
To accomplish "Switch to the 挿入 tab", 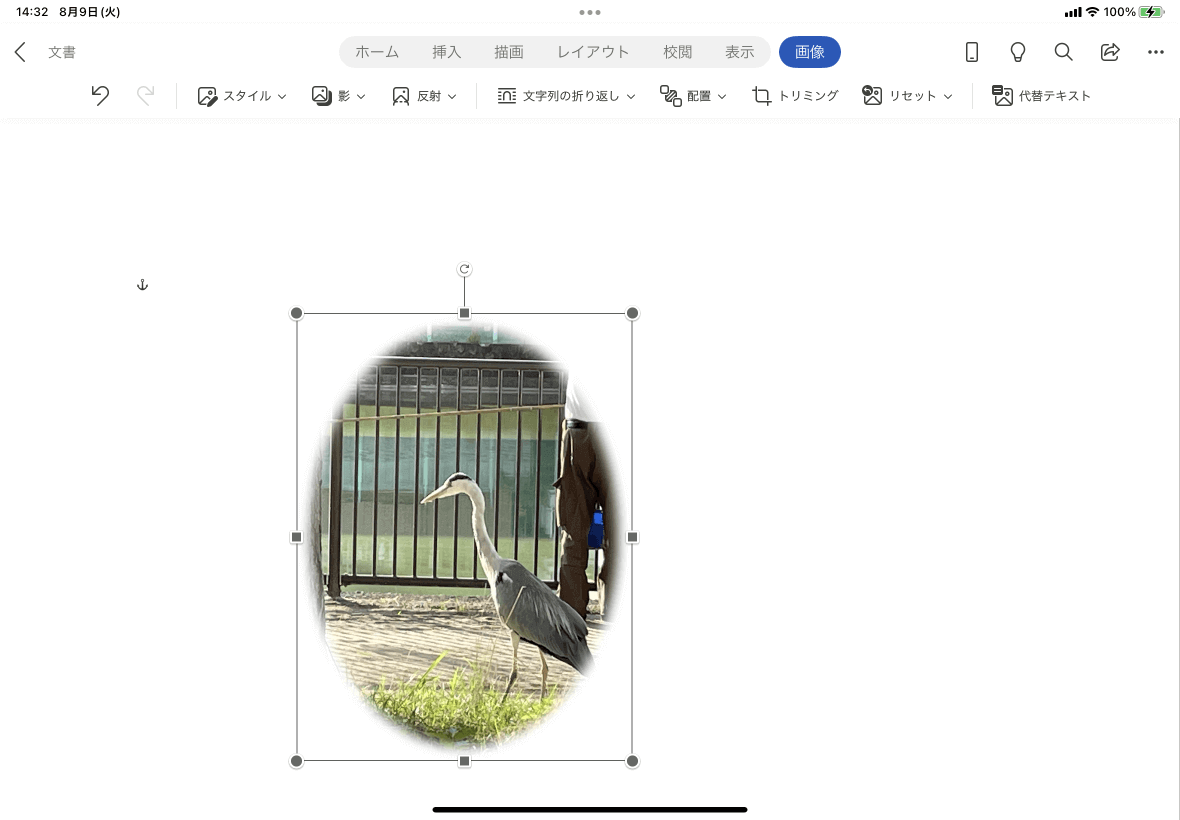I will coord(446,52).
